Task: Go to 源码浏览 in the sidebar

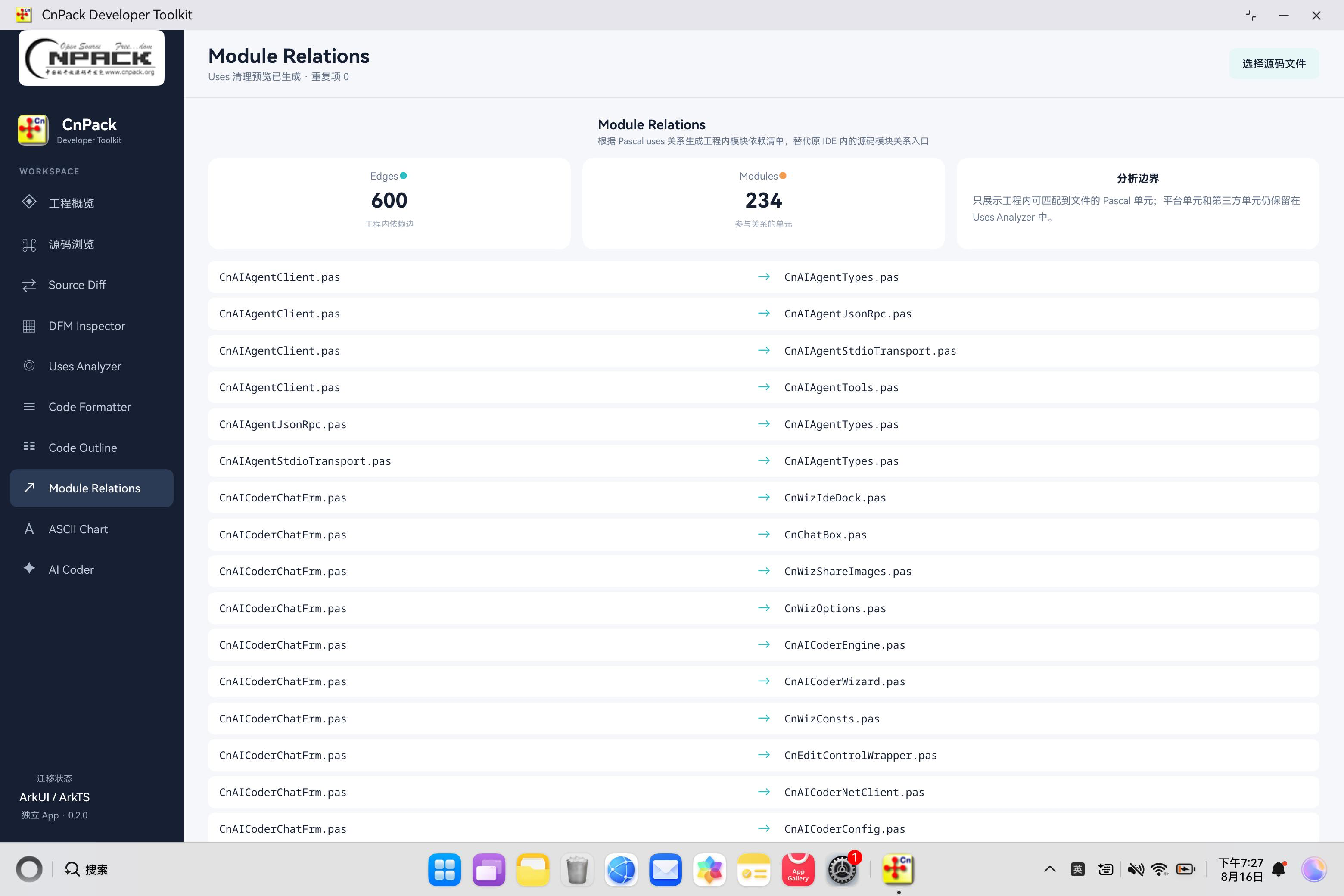Action: point(91,245)
